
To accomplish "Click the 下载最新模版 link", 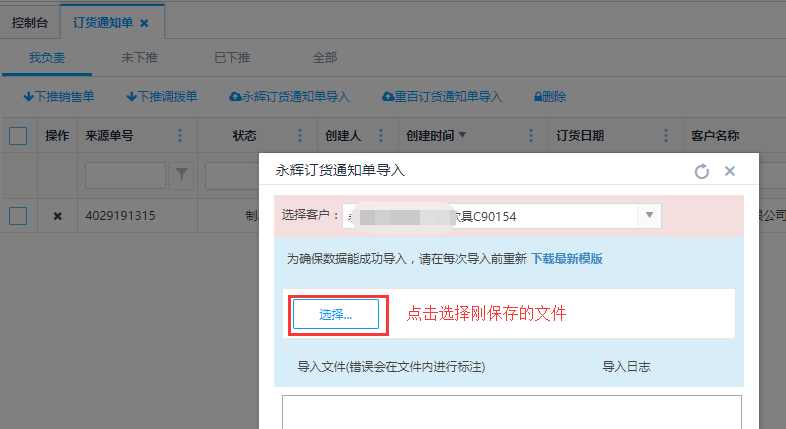I will click(566, 258).
